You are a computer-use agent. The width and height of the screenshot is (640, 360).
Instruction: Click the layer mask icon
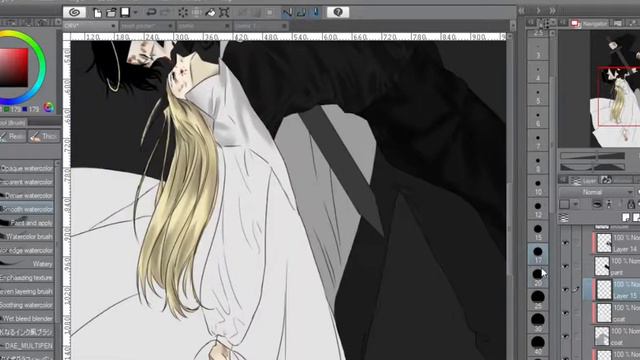[597, 204]
